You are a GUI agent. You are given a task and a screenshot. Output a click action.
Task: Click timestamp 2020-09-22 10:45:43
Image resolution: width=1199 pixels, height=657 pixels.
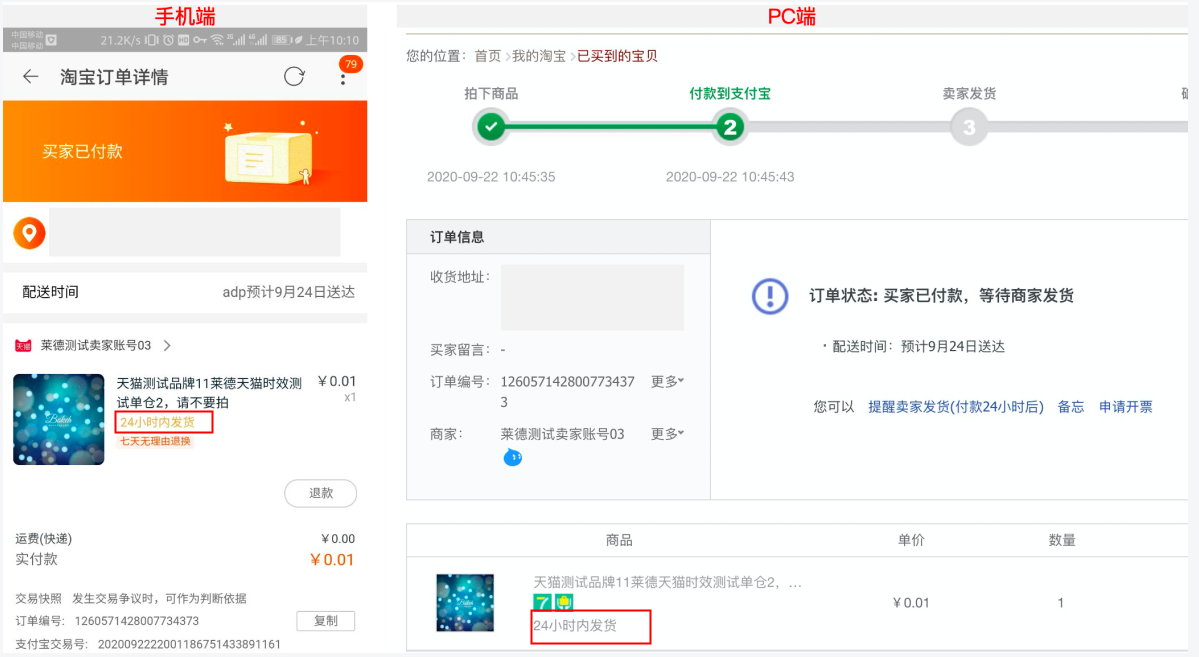pos(729,177)
